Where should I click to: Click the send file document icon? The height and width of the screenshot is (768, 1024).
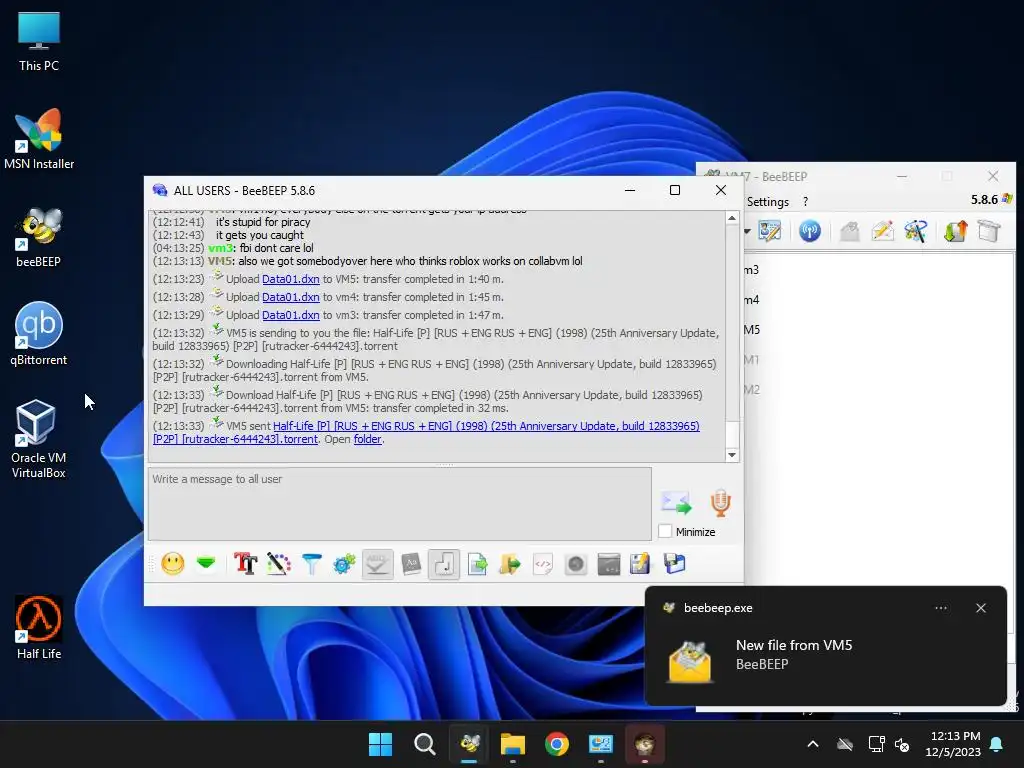click(477, 564)
